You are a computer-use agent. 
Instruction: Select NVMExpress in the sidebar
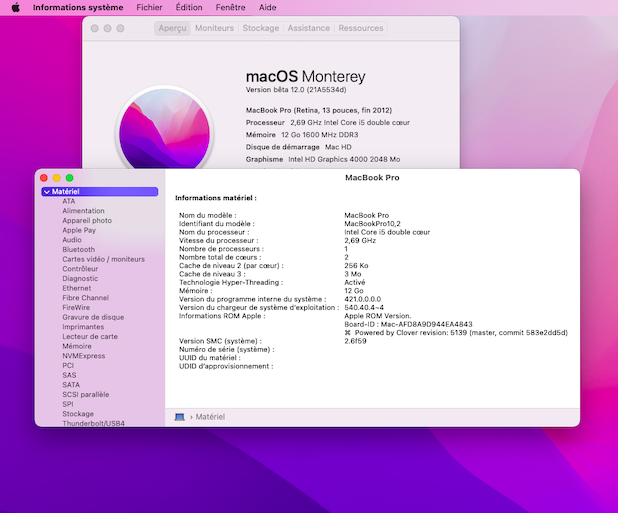84,356
